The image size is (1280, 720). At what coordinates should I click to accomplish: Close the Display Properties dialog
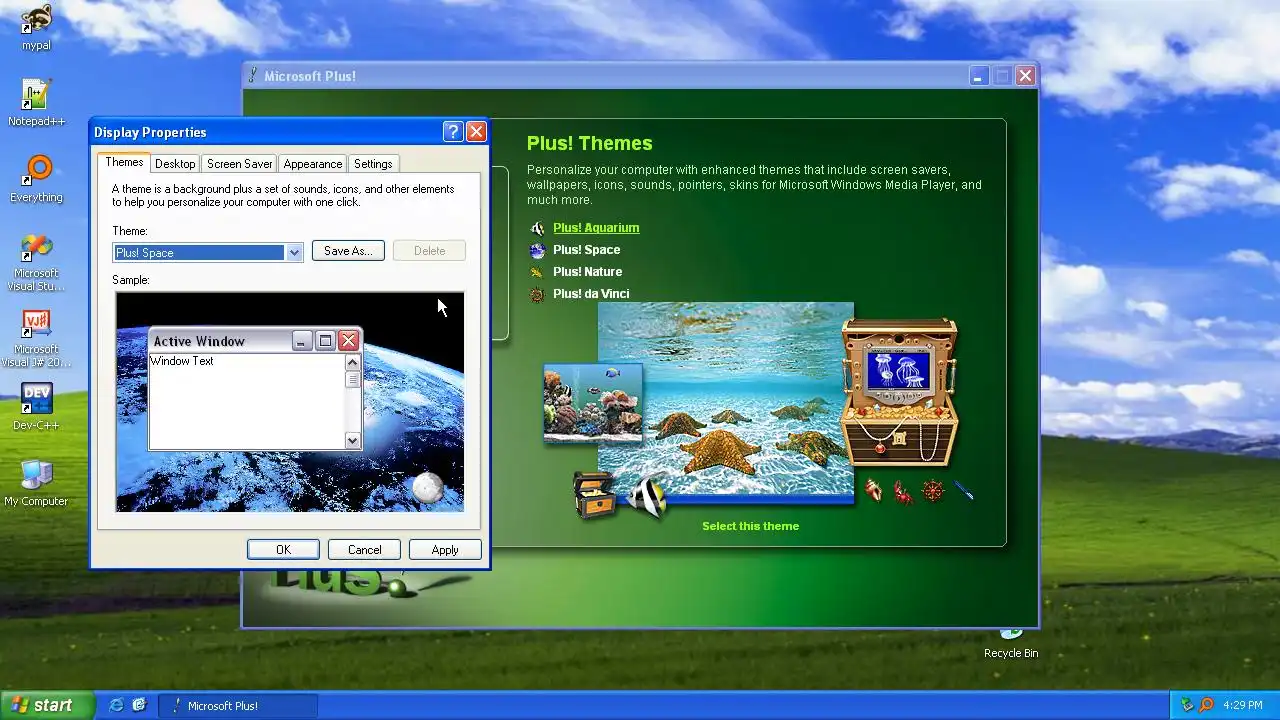click(x=477, y=131)
